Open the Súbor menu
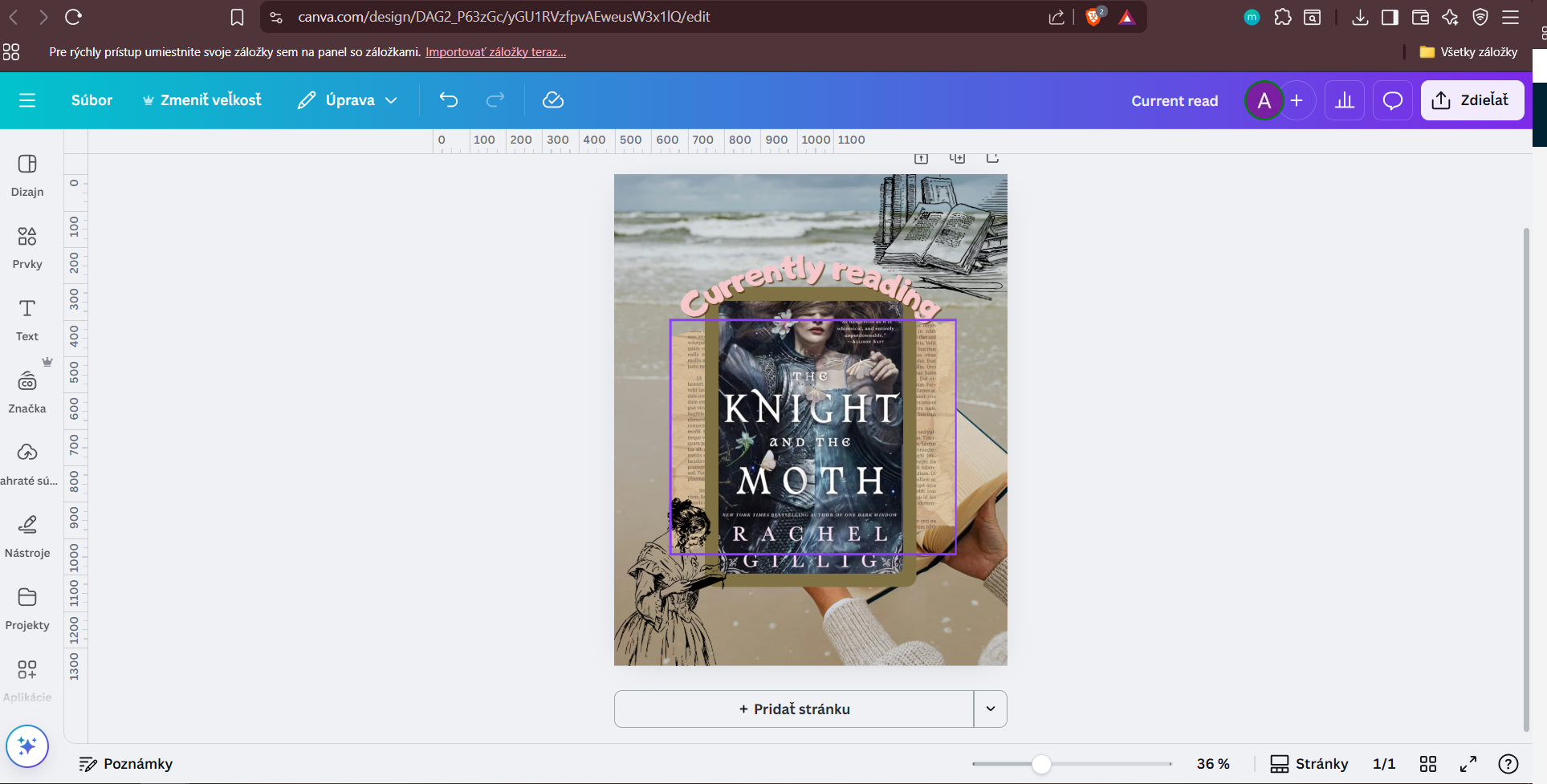The width and height of the screenshot is (1547, 784). [92, 100]
